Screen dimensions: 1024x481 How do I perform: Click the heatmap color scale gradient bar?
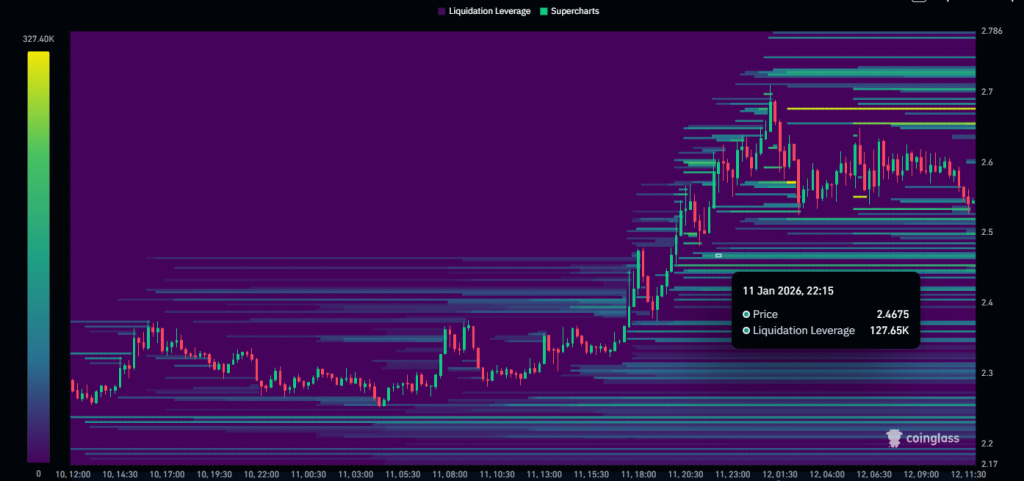pyautogui.click(x=38, y=257)
